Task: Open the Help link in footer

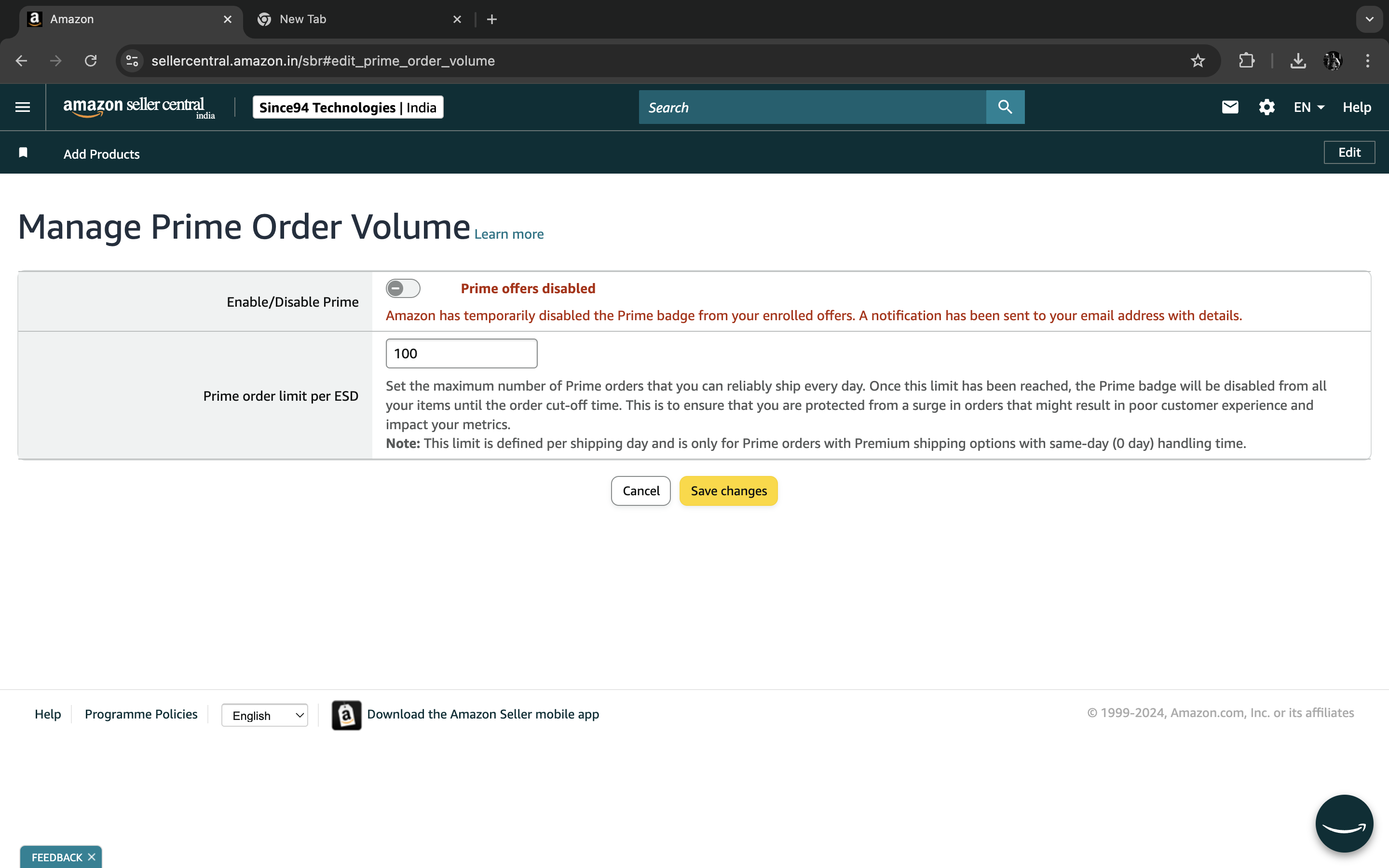Action: point(48,714)
